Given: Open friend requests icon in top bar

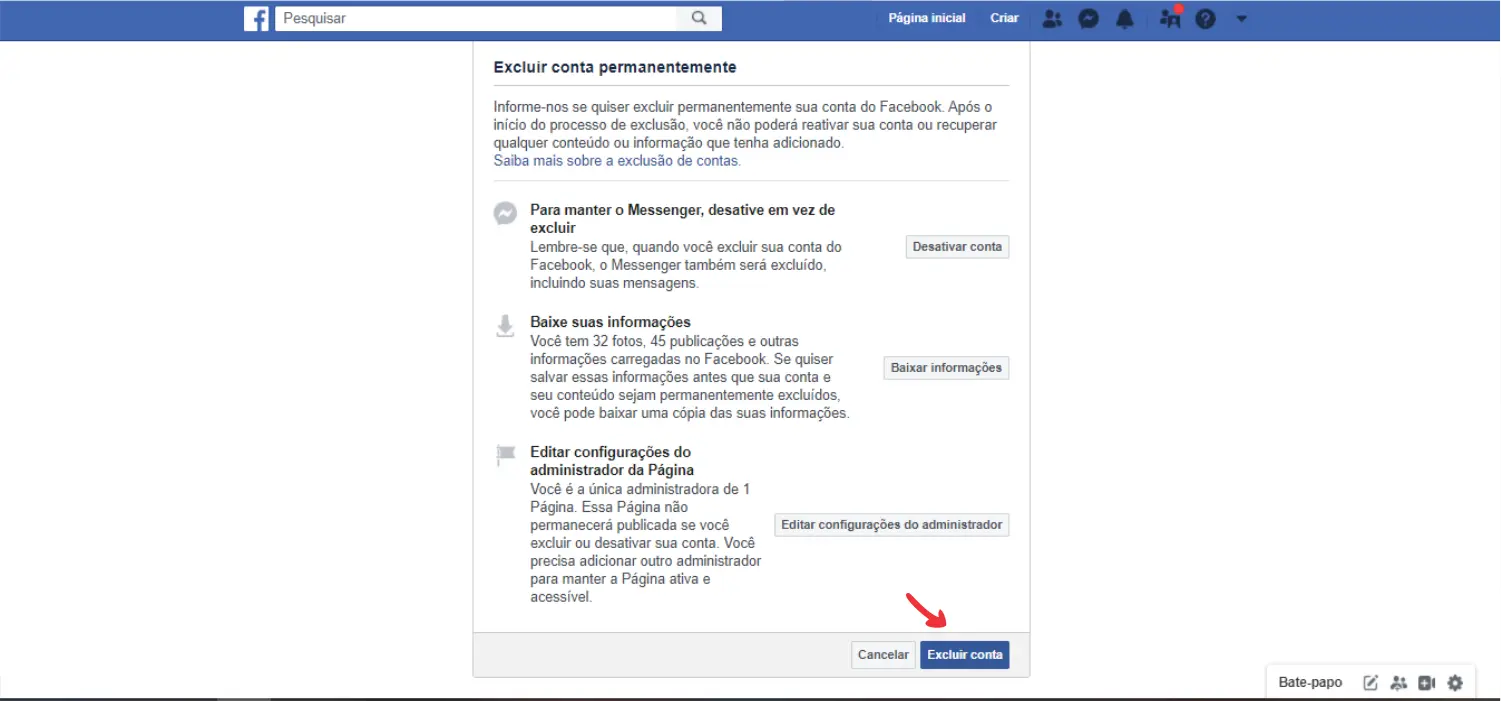Looking at the screenshot, I should coord(1052,18).
